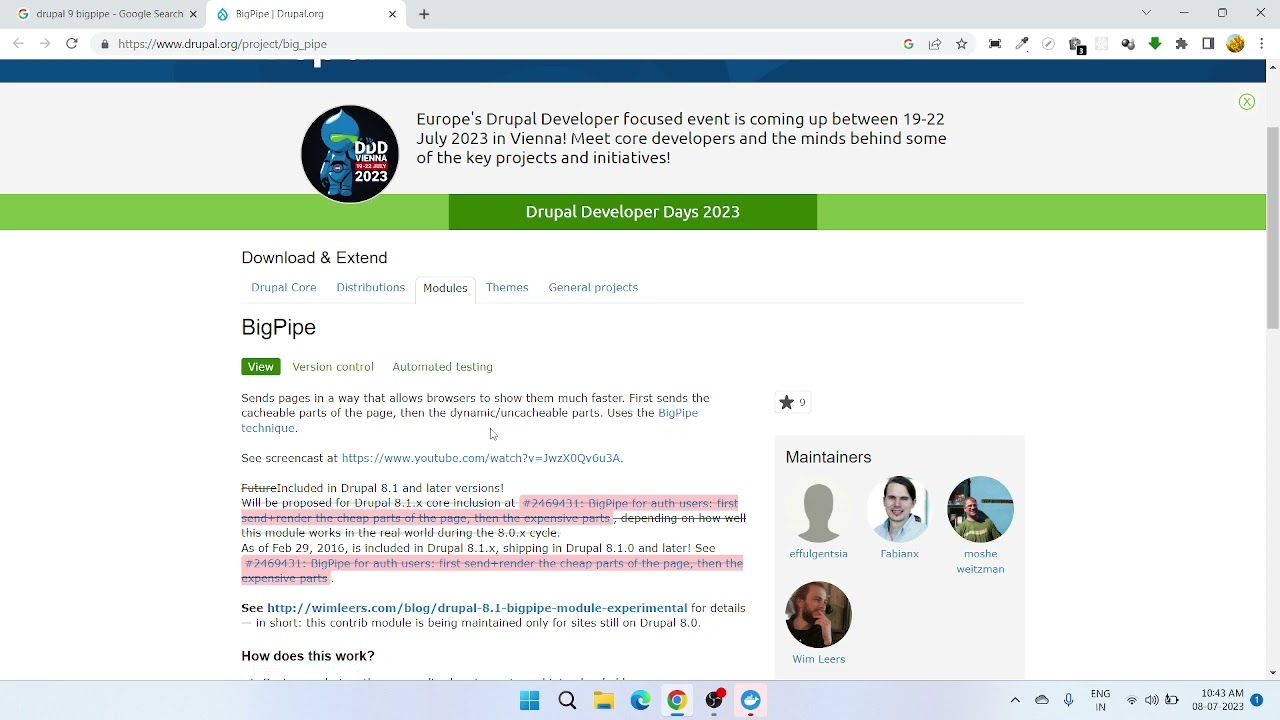Click the ENG IN language indicator
Screen dimensions: 1280x720
pyautogui.click(x=1100, y=700)
